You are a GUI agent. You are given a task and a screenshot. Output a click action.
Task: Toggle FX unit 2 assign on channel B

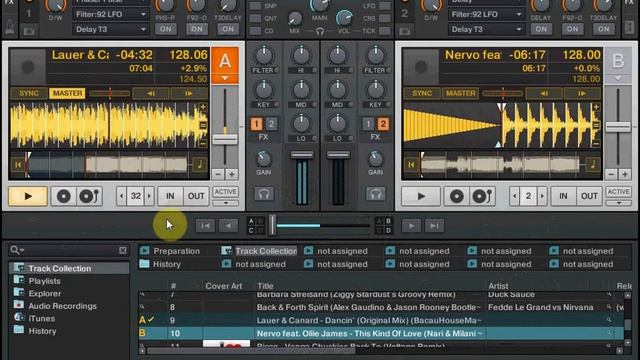[383, 124]
